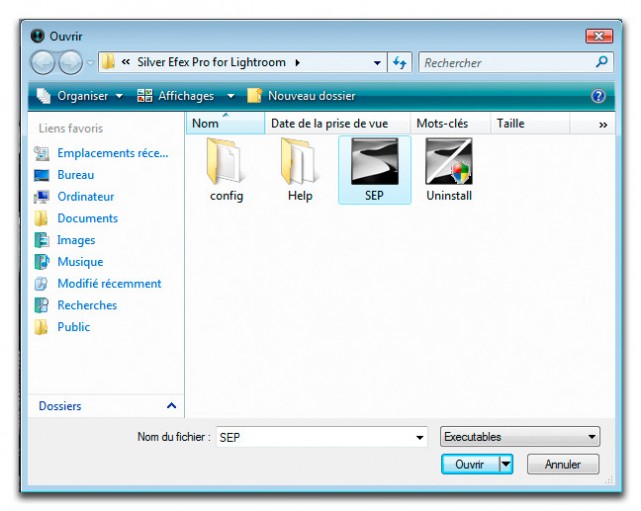
Task: Open help with the question mark icon
Action: [598, 96]
